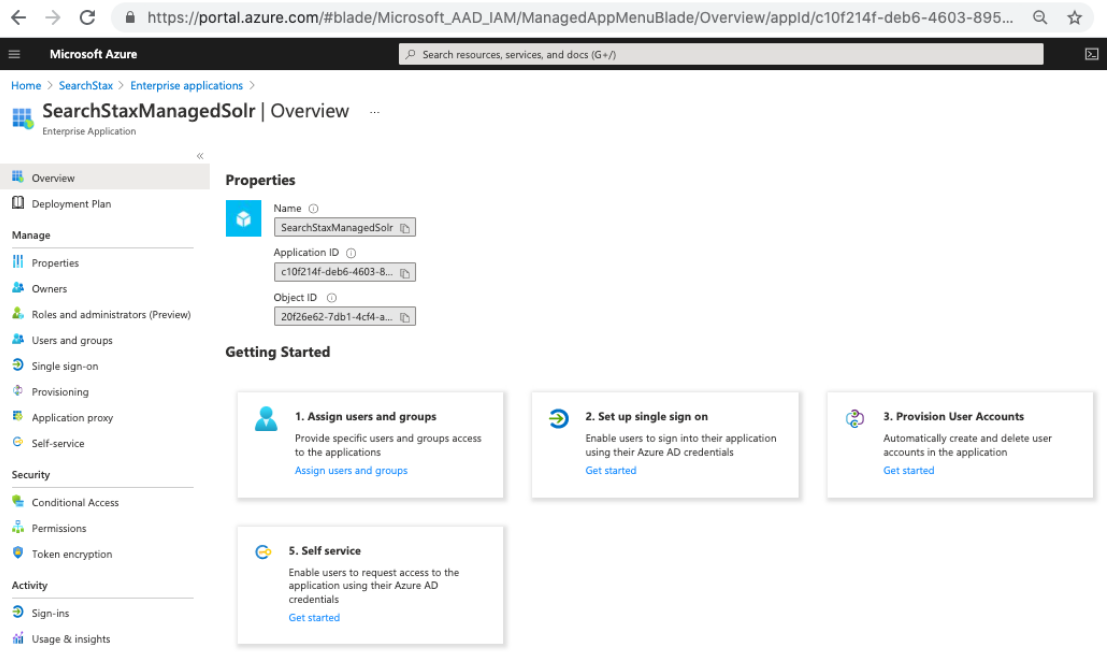Click the Assign users and groups link
The image size is (1107, 654).
pyautogui.click(x=351, y=470)
